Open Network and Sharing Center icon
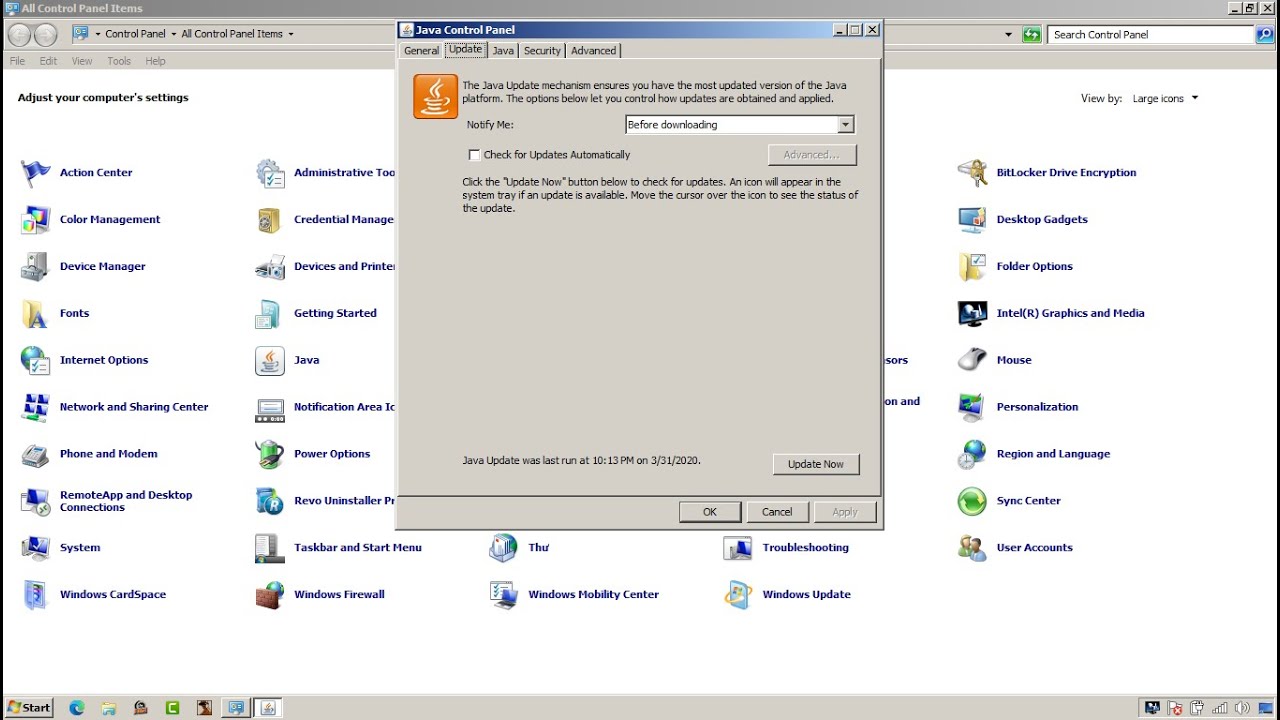The width and height of the screenshot is (1280, 720). pyautogui.click(x=35, y=408)
